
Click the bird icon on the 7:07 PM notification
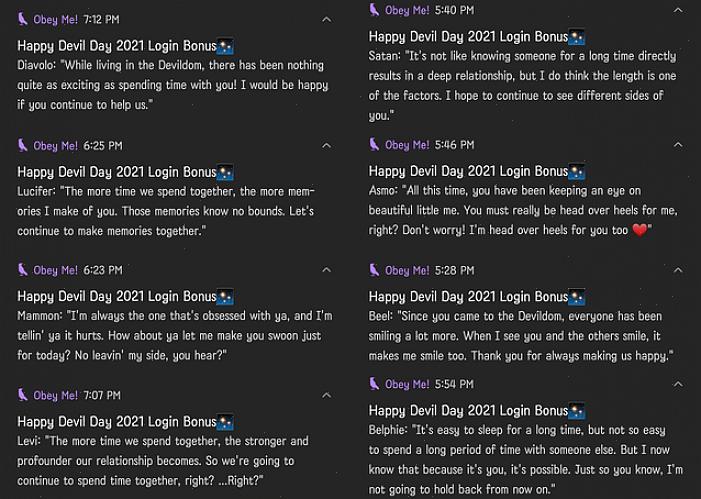click(x=22, y=395)
